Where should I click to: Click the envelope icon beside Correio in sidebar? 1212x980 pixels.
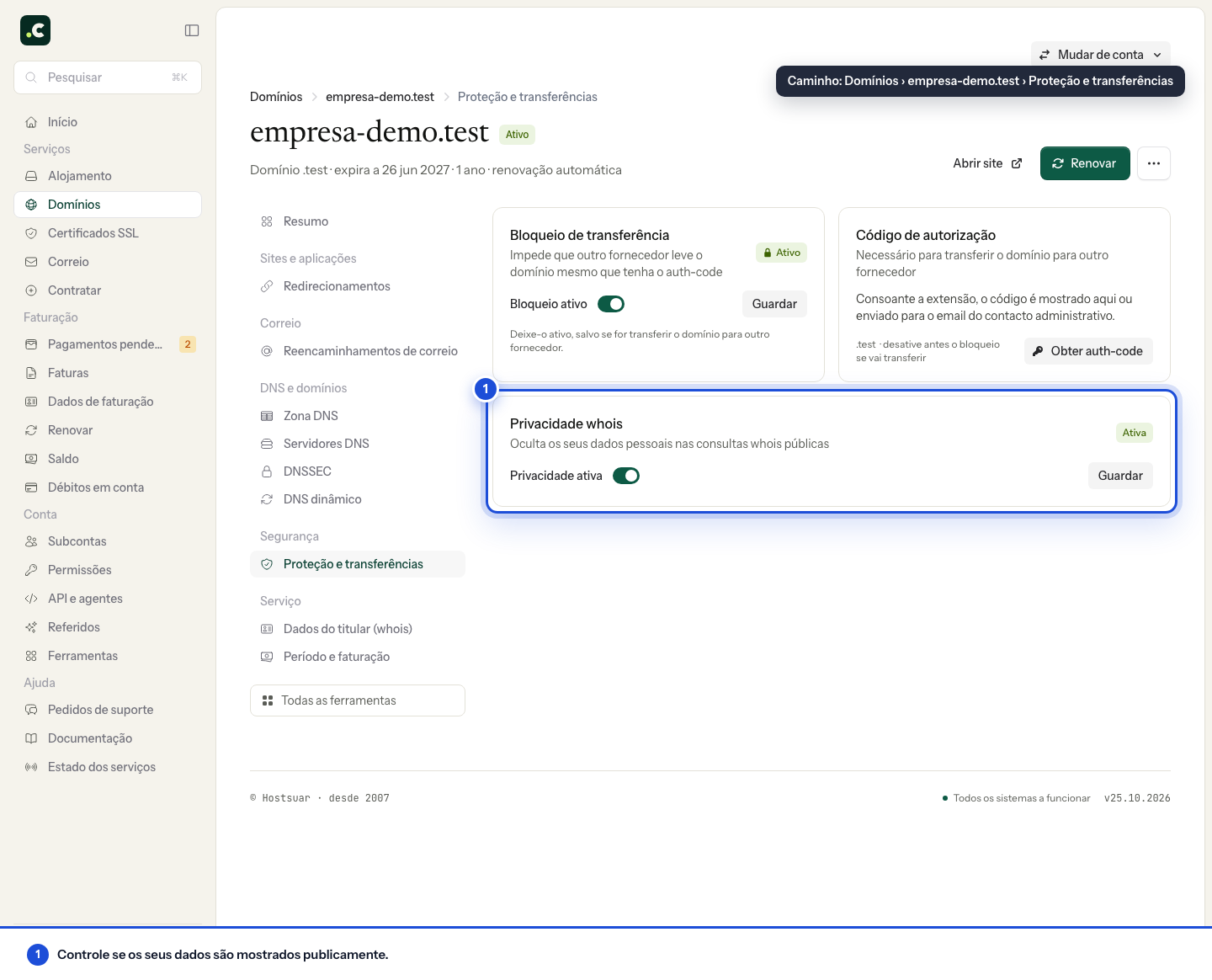pyautogui.click(x=31, y=262)
